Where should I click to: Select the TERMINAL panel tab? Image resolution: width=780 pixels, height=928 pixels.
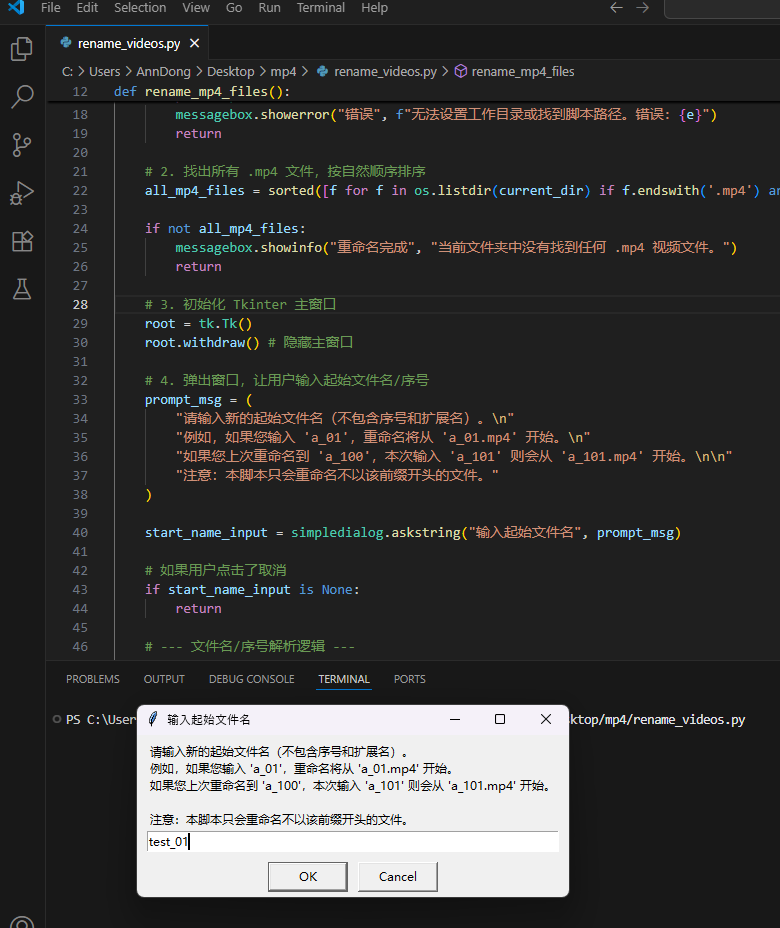[x=344, y=679]
